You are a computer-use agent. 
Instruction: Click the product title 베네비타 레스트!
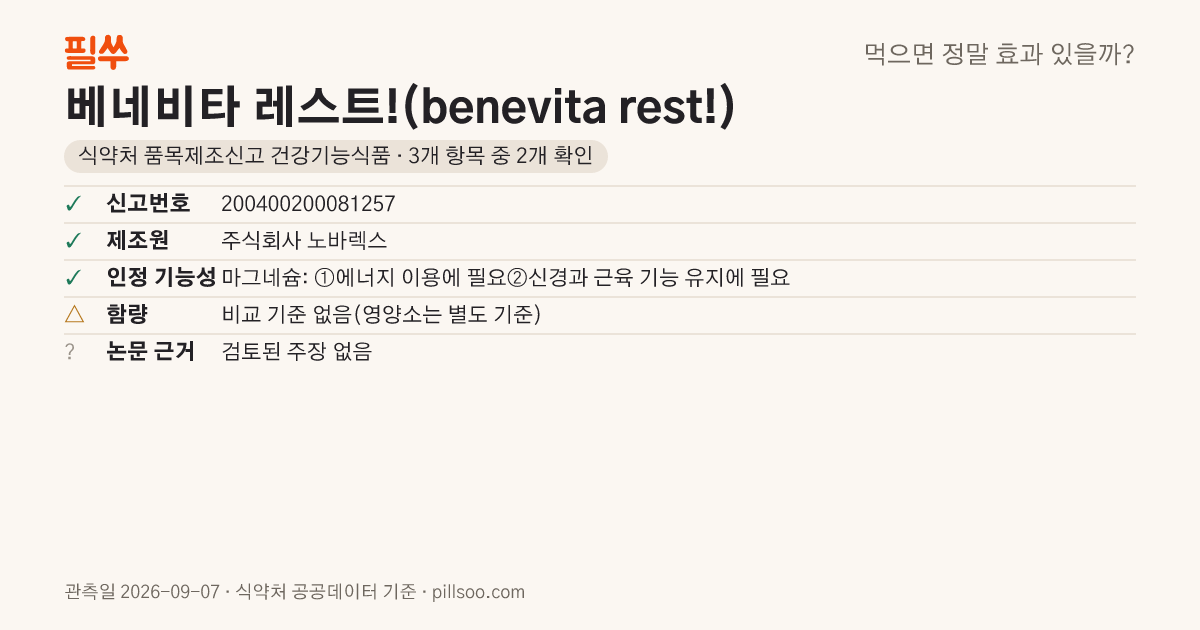coord(400,107)
